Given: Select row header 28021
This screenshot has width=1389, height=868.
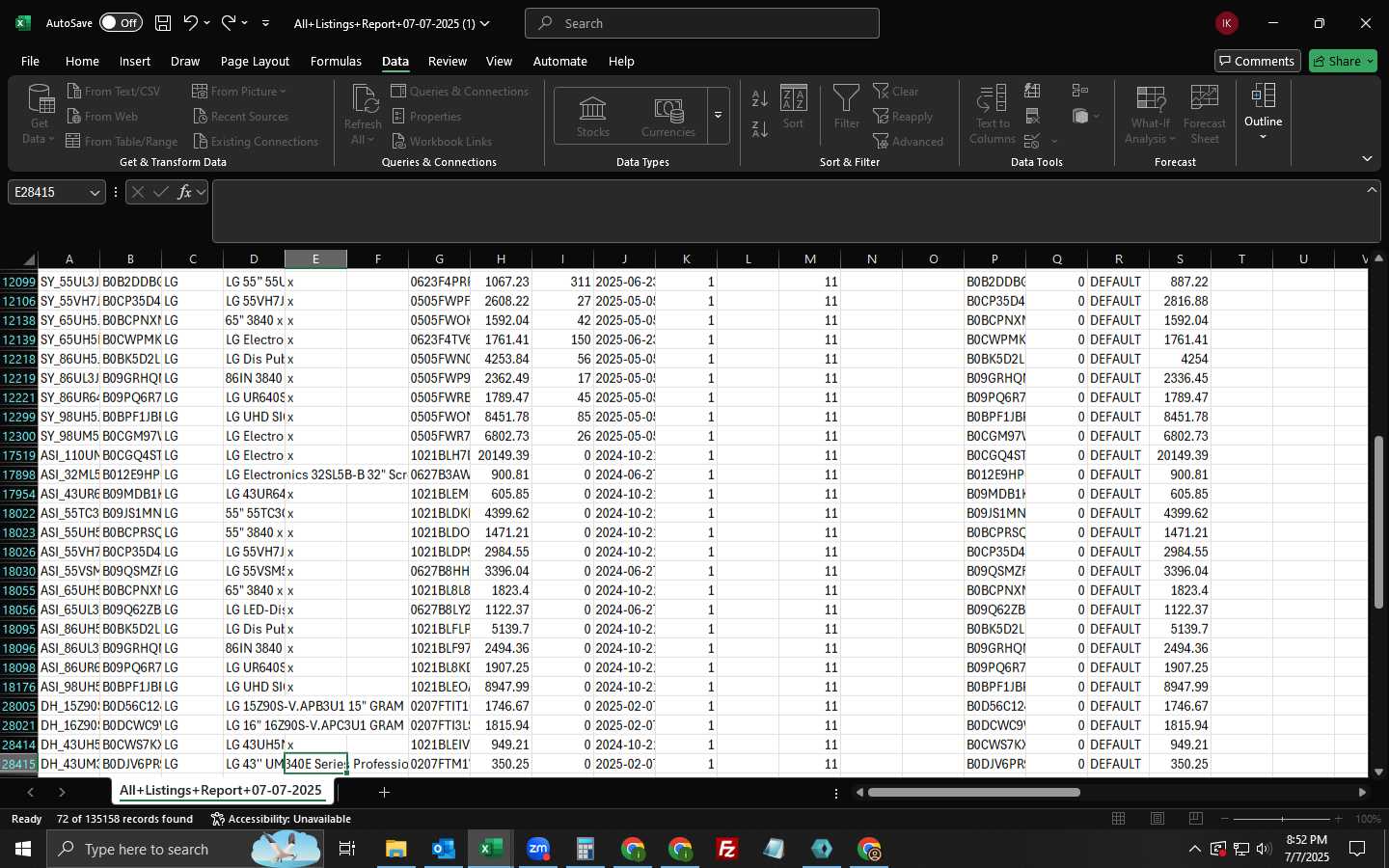Looking at the screenshot, I should (x=18, y=725).
